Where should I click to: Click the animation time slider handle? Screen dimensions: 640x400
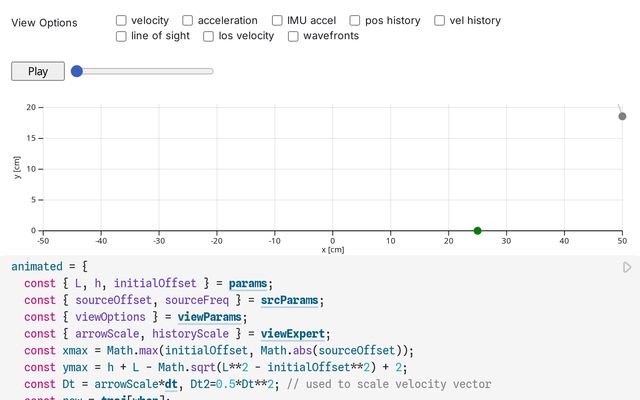click(x=78, y=71)
